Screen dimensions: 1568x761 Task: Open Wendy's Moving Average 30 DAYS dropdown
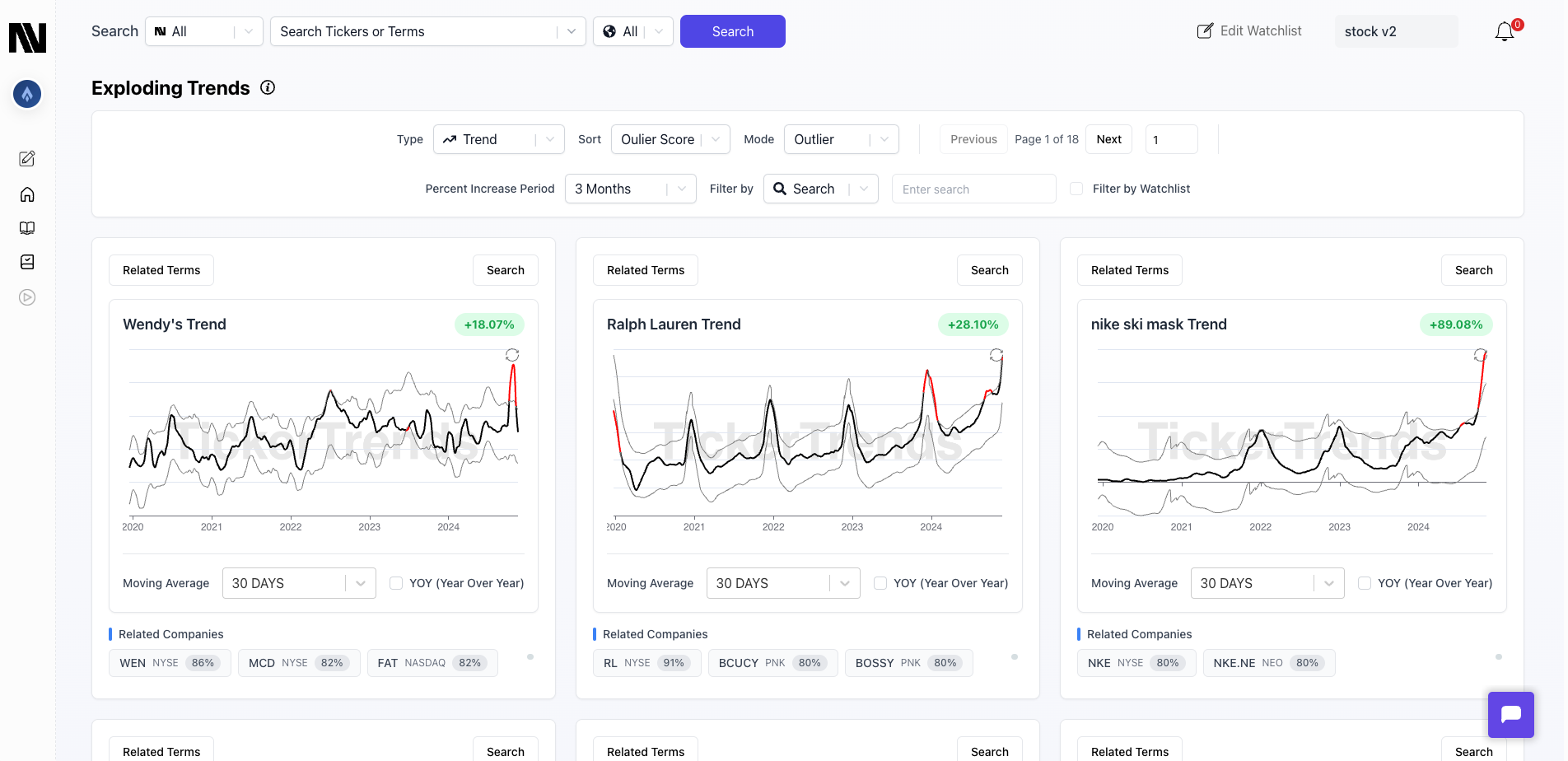pyautogui.click(x=299, y=583)
